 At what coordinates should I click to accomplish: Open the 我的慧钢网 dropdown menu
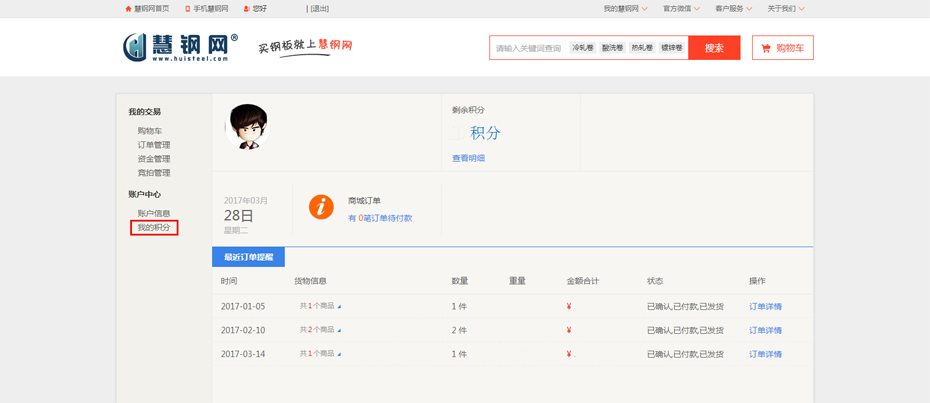pyautogui.click(x=625, y=9)
